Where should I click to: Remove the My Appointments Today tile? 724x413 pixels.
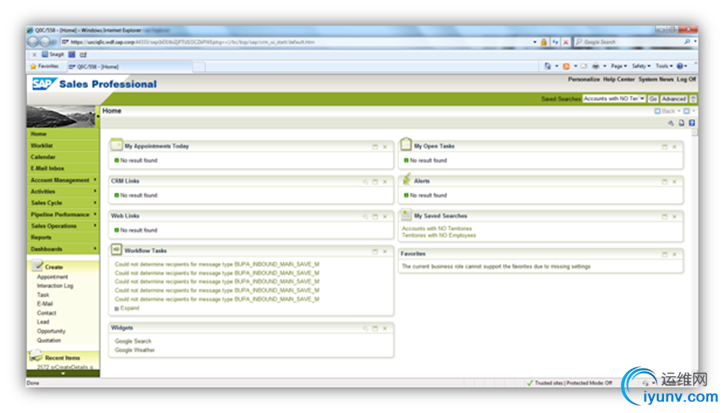[385, 147]
